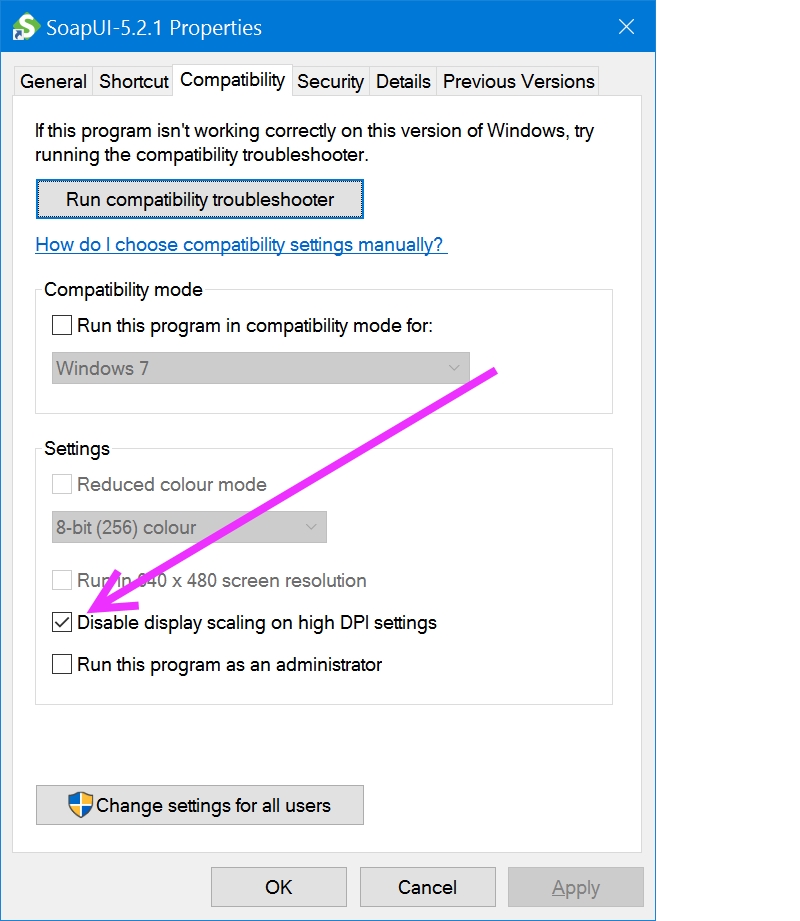Viewport: 800px width, 921px height.
Task: Open the Details tab
Action: pos(402,81)
